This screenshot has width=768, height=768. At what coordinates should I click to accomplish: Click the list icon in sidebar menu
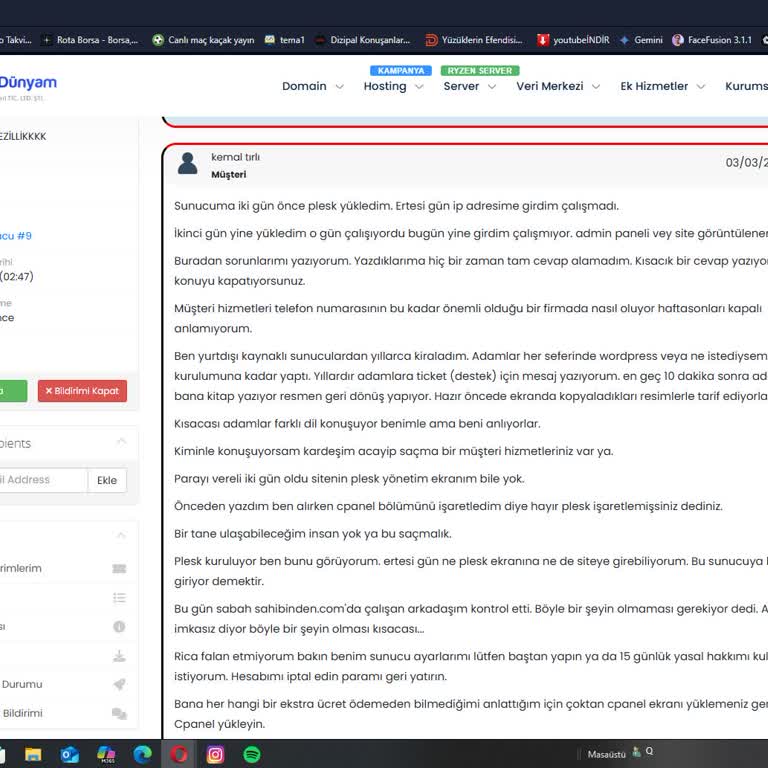[119, 598]
